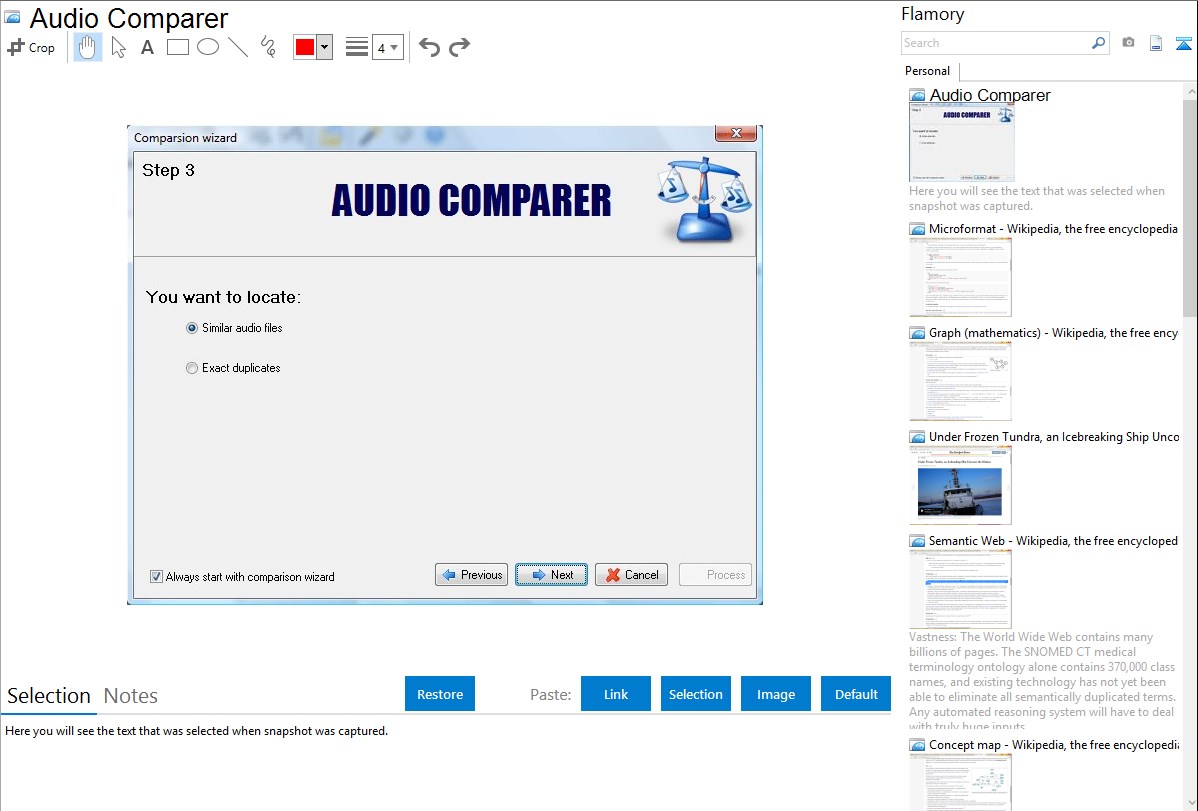Click the blue tray icon in Flamory header
Image resolution: width=1198 pixels, height=811 pixels.
pos(1183,43)
